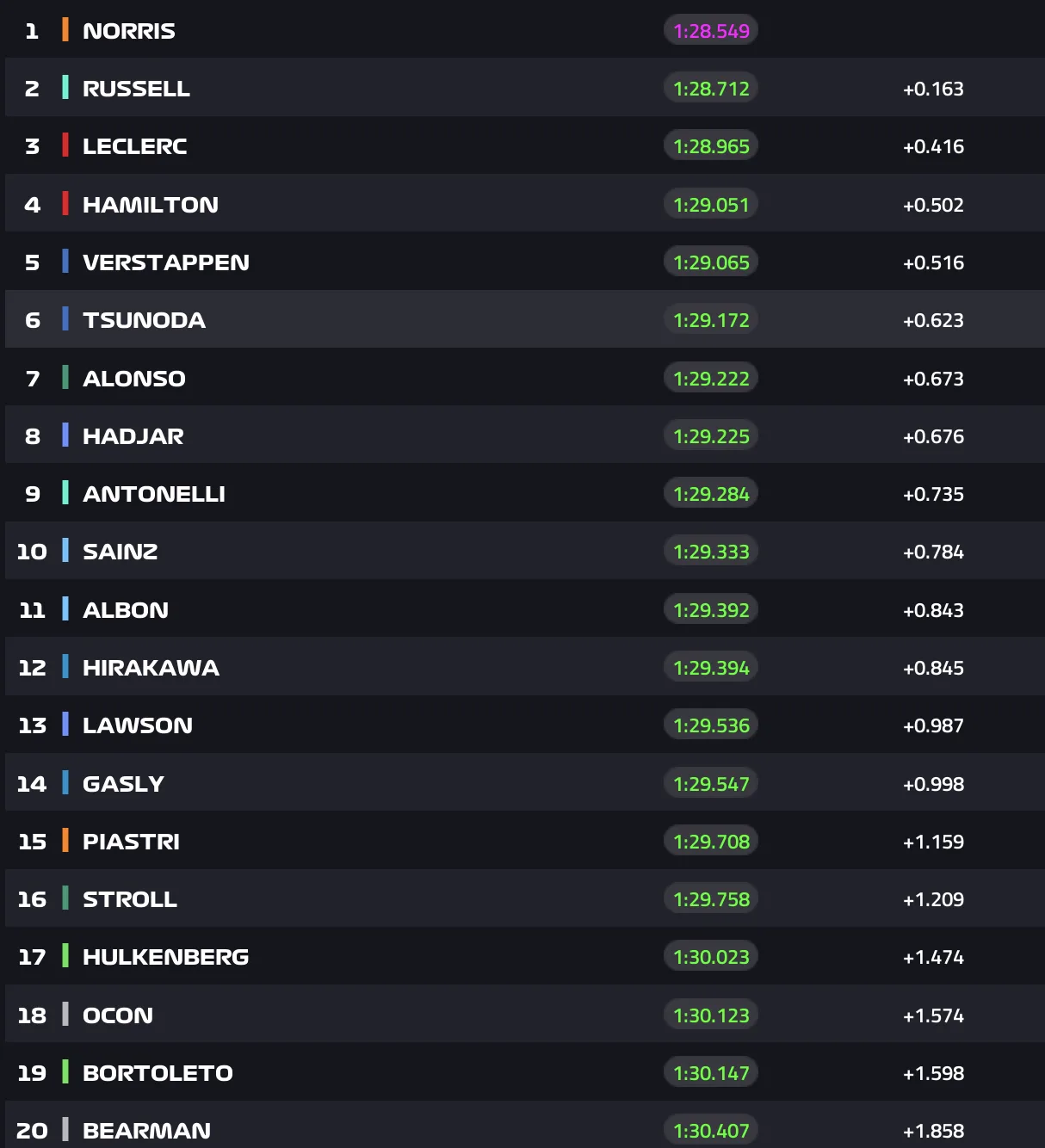Click Hulkenberg's 1:30.023 lap time badge
Viewport: 1045px width, 1148px height.
pyautogui.click(x=711, y=957)
